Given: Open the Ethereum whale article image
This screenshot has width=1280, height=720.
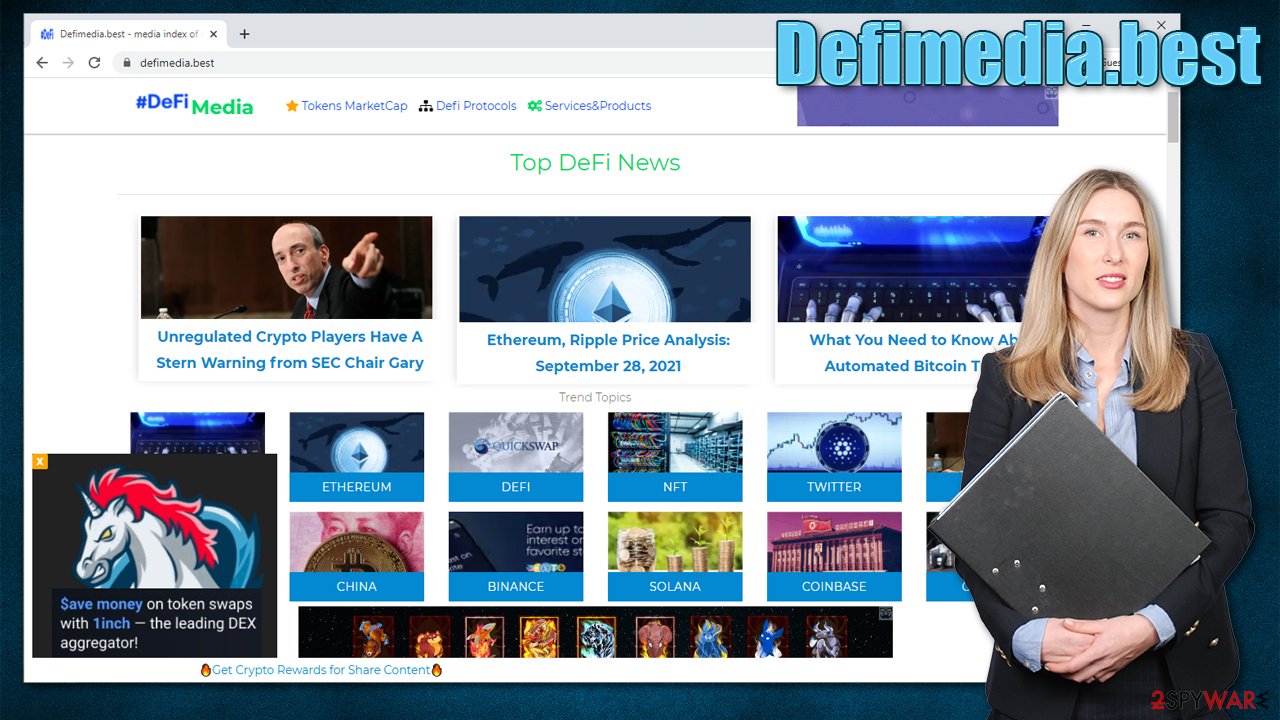Looking at the screenshot, I should (x=604, y=269).
